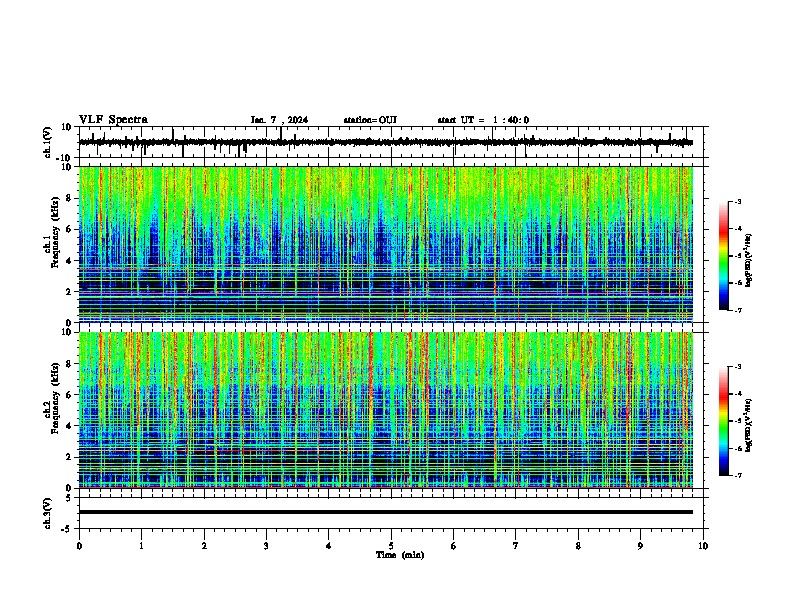Click the 4 kHz tick on ch.2 frequency axis
This screenshot has height=612, width=792.
click(x=70, y=426)
